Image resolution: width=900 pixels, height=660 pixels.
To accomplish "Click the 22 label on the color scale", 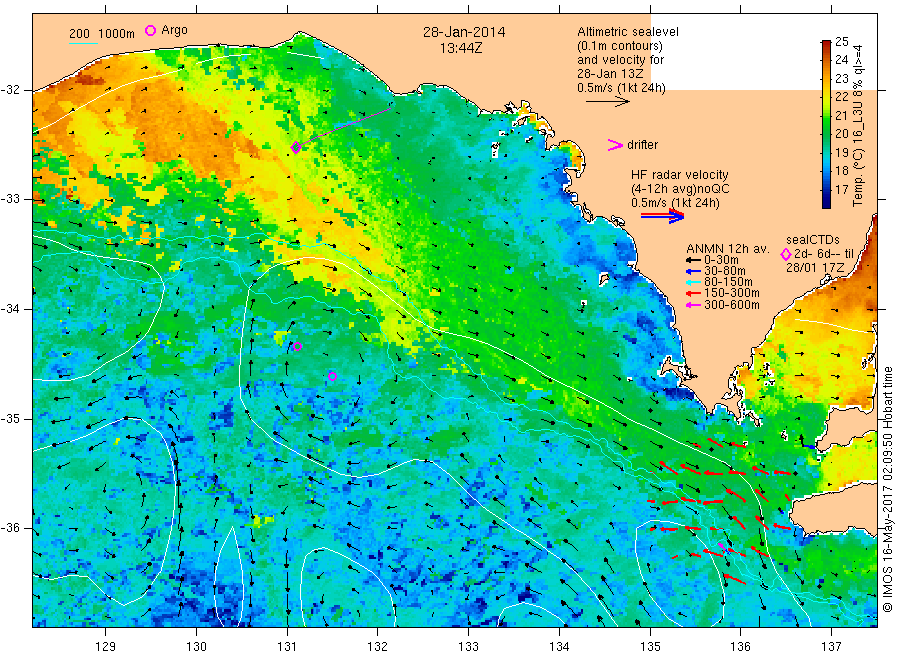I will click(x=841, y=96).
